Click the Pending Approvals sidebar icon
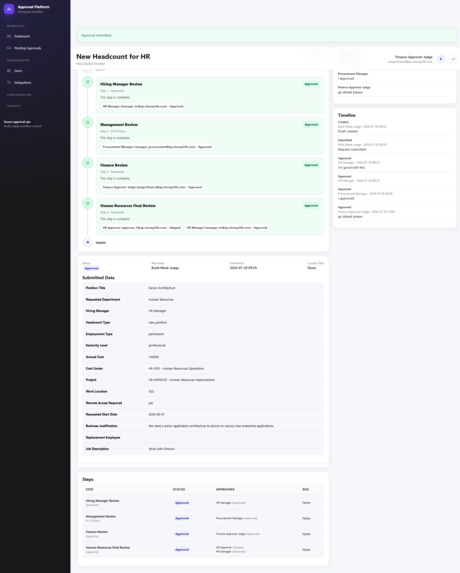 [x=9, y=48]
